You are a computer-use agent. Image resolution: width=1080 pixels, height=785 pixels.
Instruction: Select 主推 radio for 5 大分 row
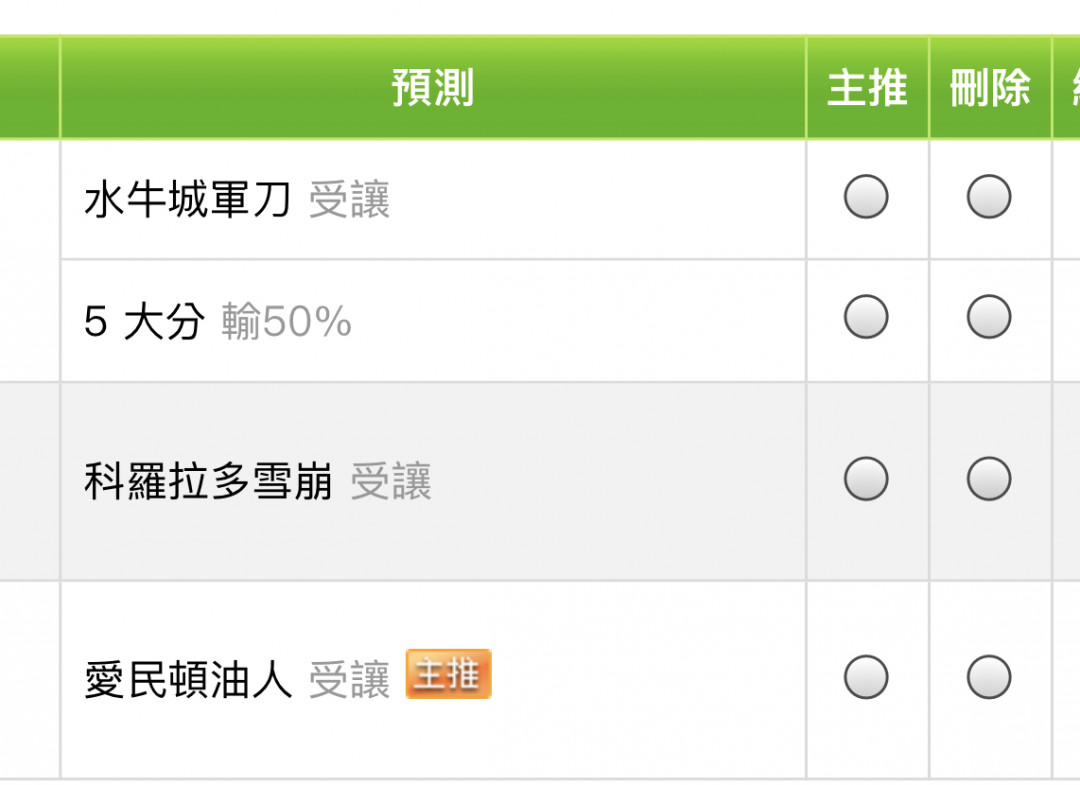coord(866,317)
